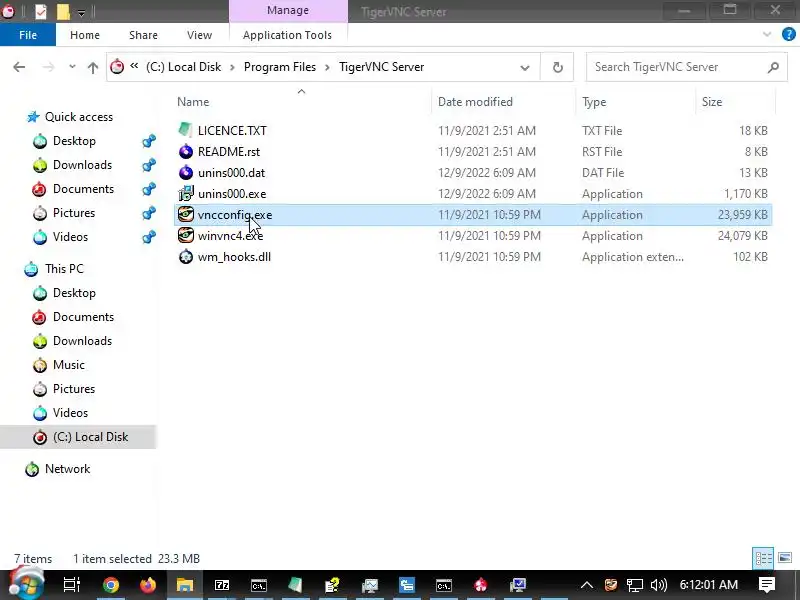The height and width of the screenshot is (600, 800).
Task: Go back with the Back arrow
Action: point(19,67)
